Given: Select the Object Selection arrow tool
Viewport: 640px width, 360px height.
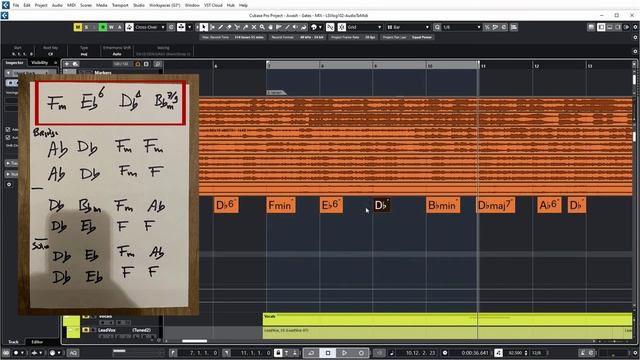Looking at the screenshot, I should click(204, 27).
